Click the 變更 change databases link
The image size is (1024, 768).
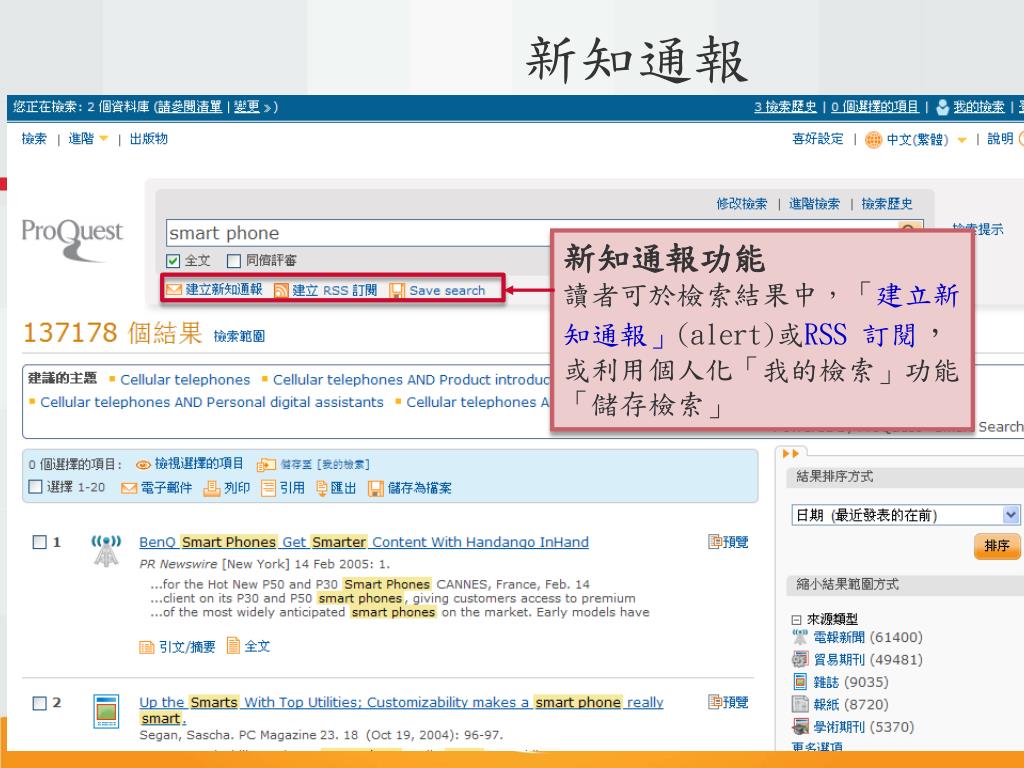tap(247, 106)
